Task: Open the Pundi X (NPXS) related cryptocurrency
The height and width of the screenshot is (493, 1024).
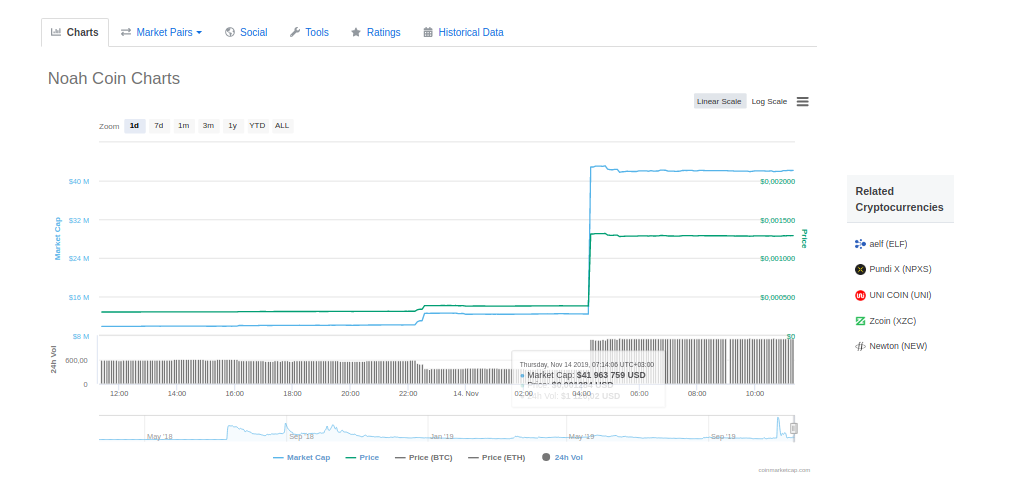Action: coord(901,269)
